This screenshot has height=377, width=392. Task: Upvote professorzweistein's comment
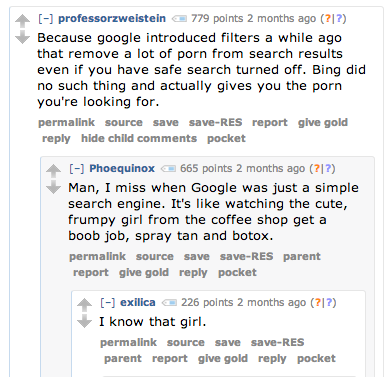click(x=23, y=21)
